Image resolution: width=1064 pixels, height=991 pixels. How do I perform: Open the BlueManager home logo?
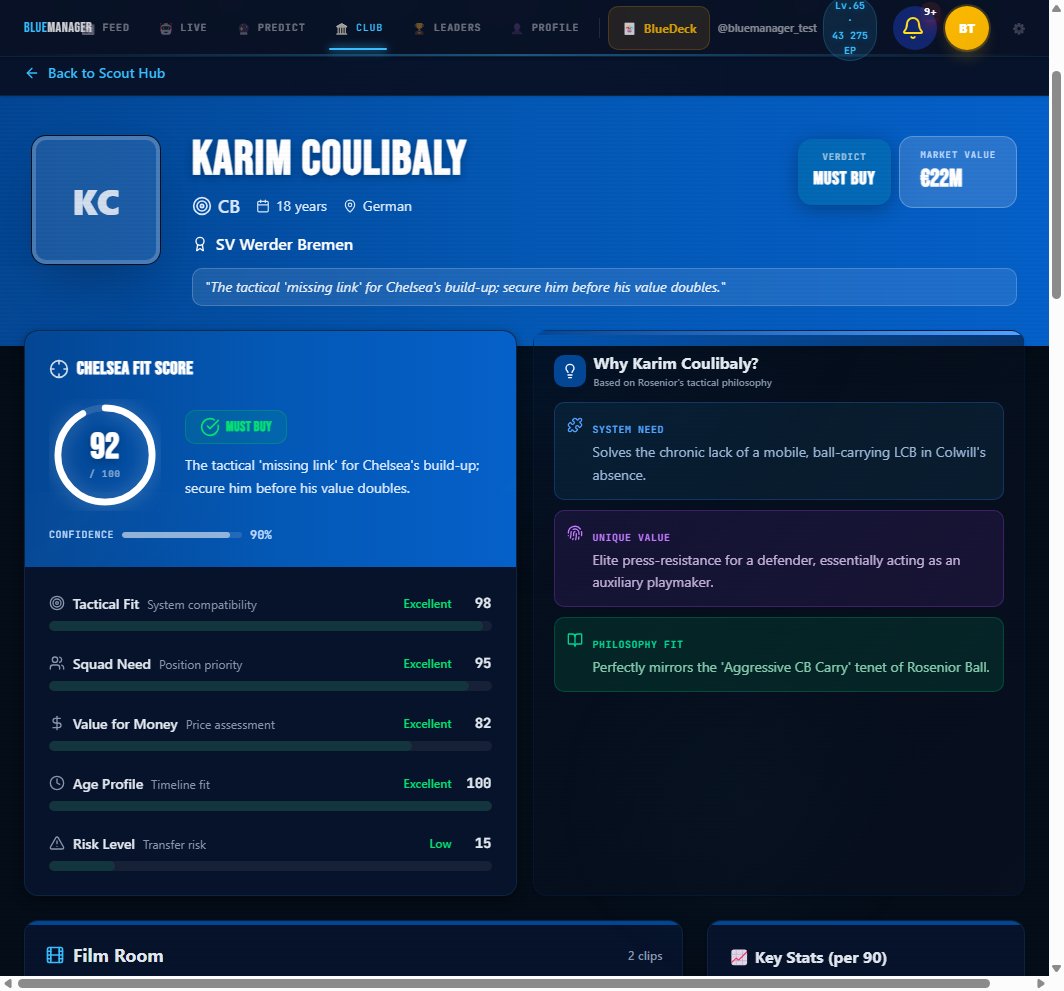pos(58,28)
